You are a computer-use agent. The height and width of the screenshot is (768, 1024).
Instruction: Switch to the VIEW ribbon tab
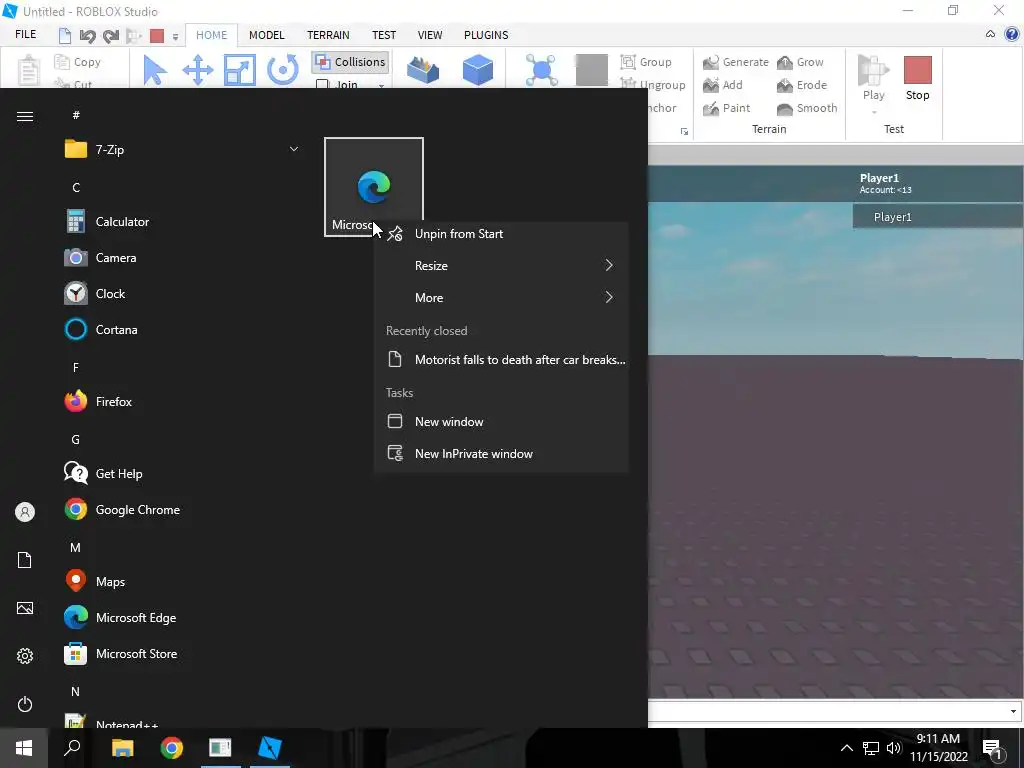pyautogui.click(x=430, y=35)
